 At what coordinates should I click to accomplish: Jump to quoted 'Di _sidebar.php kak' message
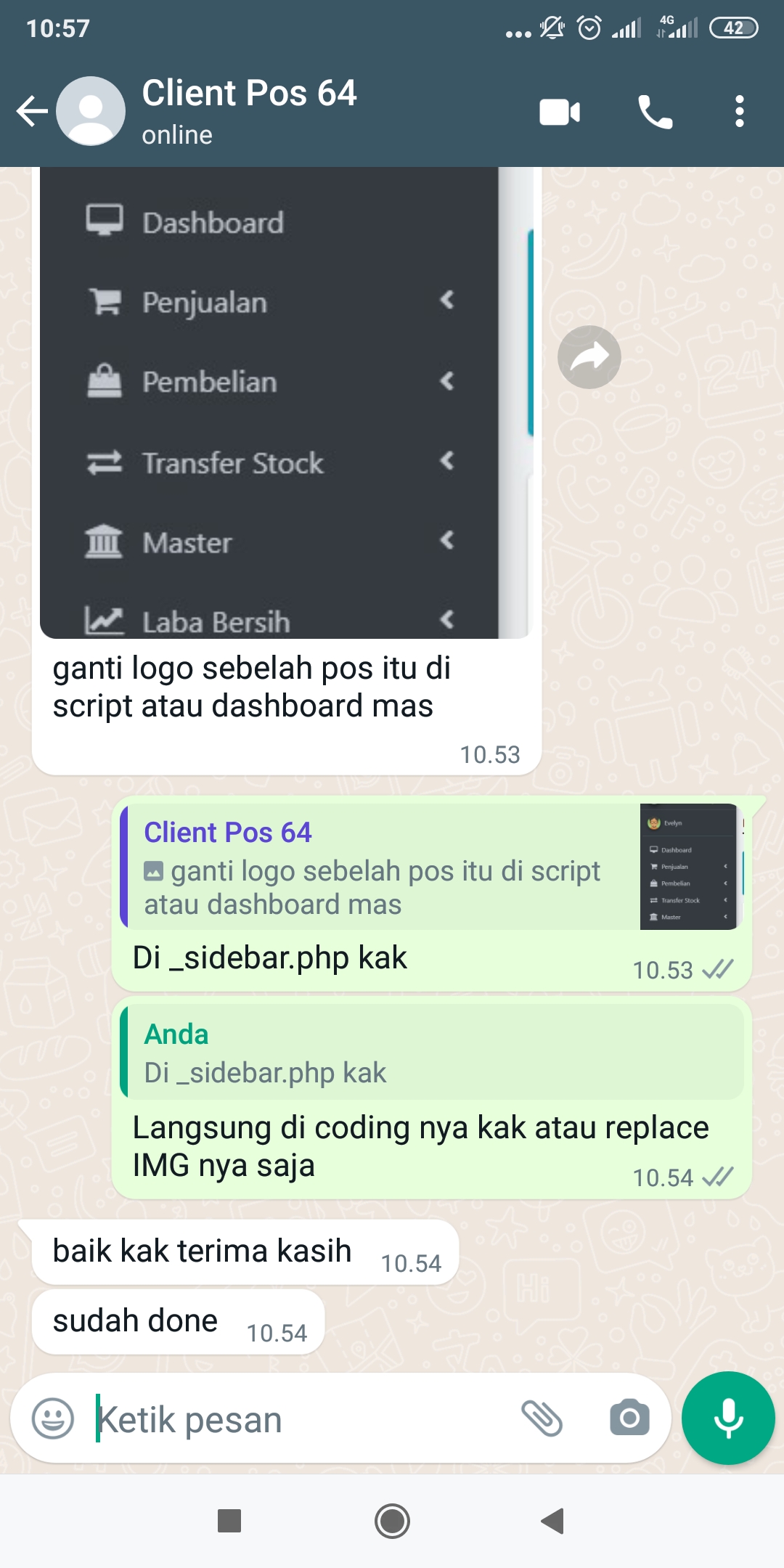(x=432, y=1052)
